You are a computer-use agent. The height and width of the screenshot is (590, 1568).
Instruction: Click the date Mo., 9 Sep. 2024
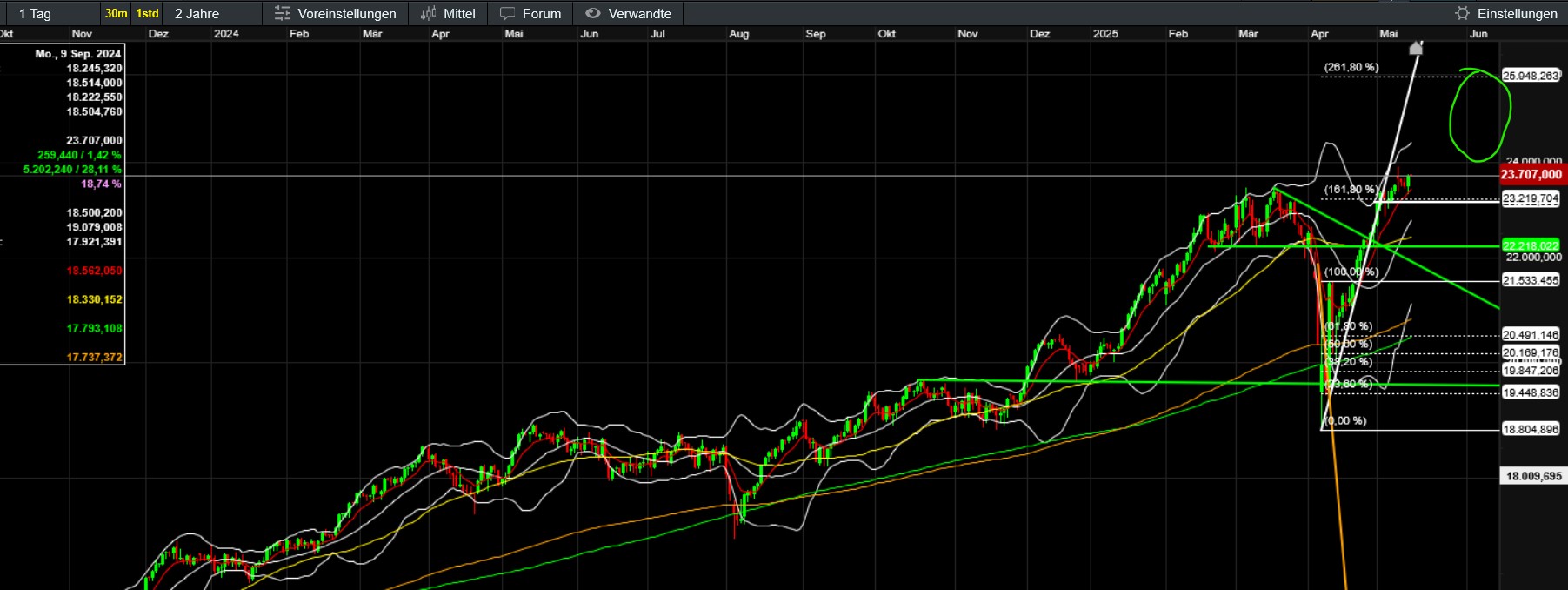click(x=78, y=54)
